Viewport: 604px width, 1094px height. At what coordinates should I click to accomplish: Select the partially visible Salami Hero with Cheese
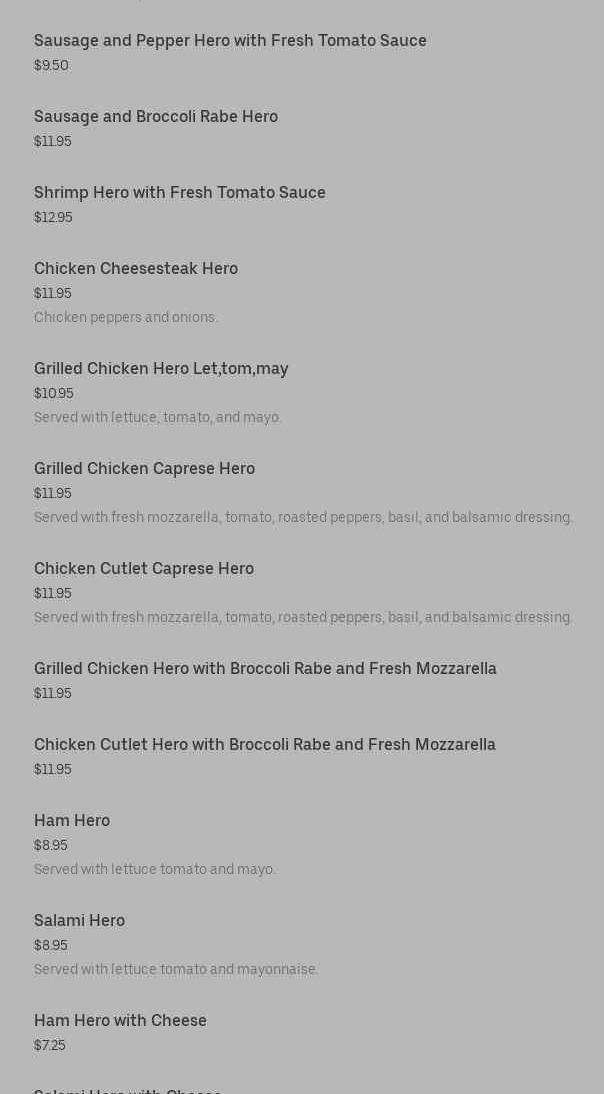pyautogui.click(x=128, y=1089)
